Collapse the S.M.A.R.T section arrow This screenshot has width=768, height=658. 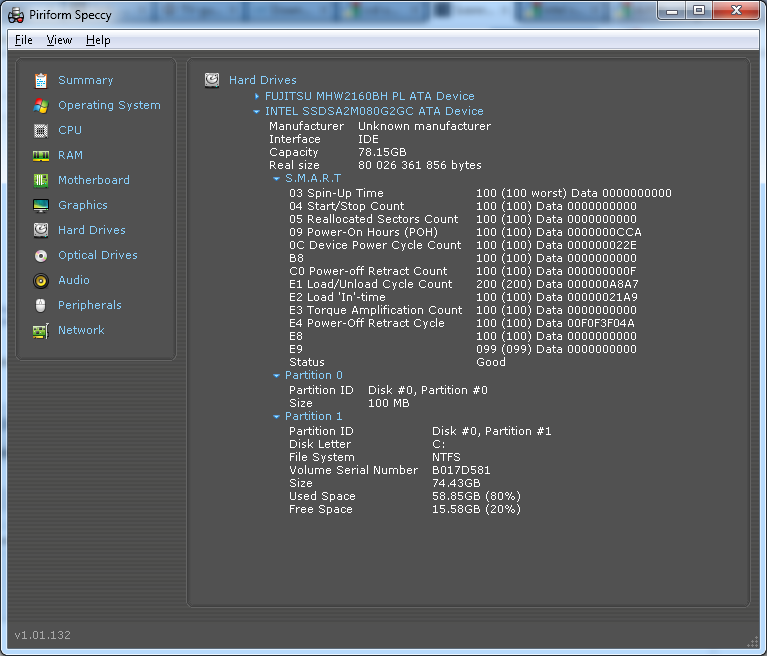[276, 179]
